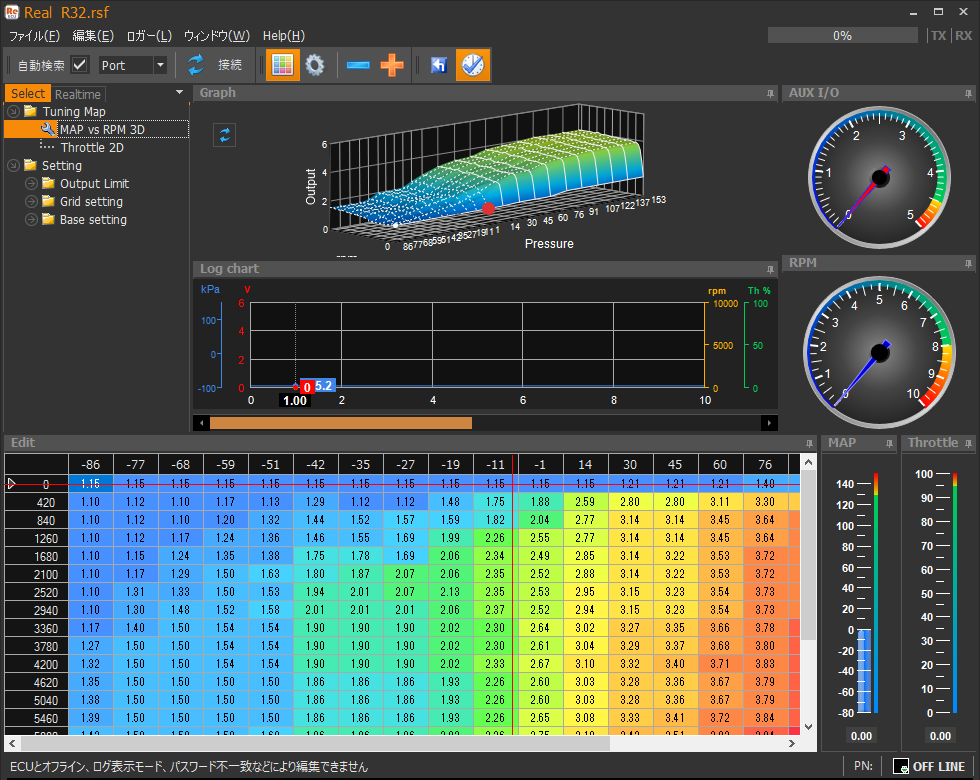This screenshot has height=780, width=980.
Task: Pin the Throttle meter panel
Action: pyautogui.click(x=968, y=444)
